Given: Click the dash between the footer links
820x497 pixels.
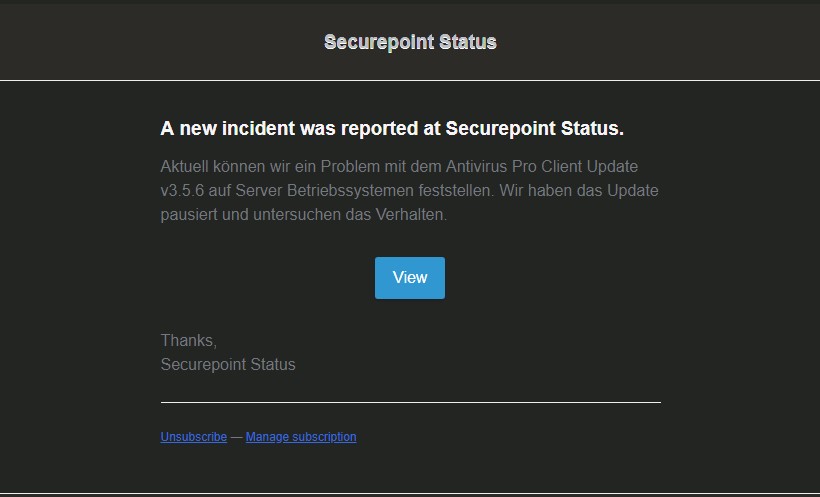Looking at the screenshot, I should point(236,437).
